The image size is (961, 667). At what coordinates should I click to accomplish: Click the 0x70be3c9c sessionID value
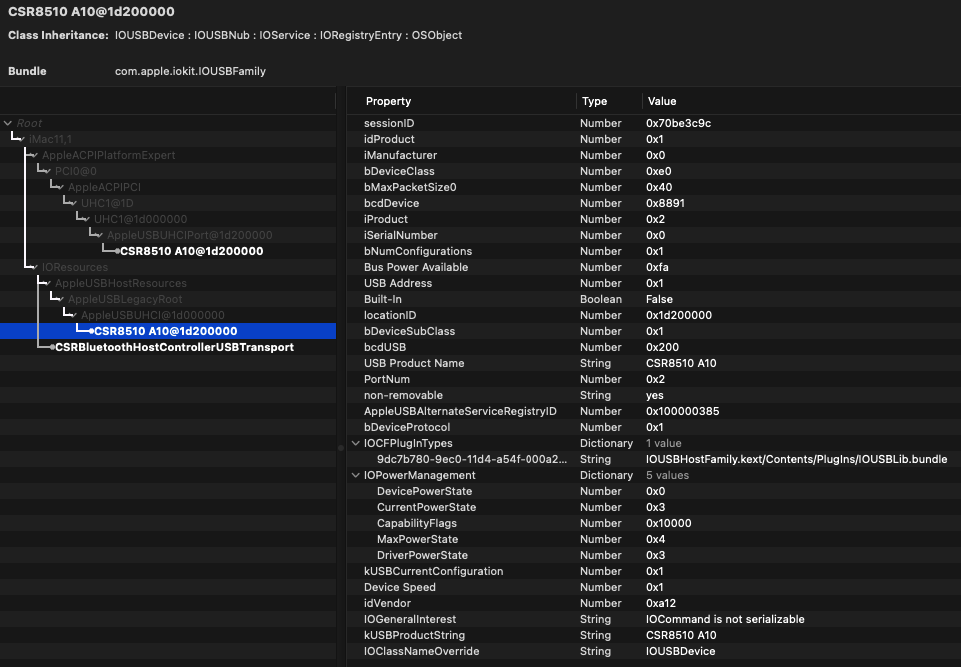[x=678, y=123]
